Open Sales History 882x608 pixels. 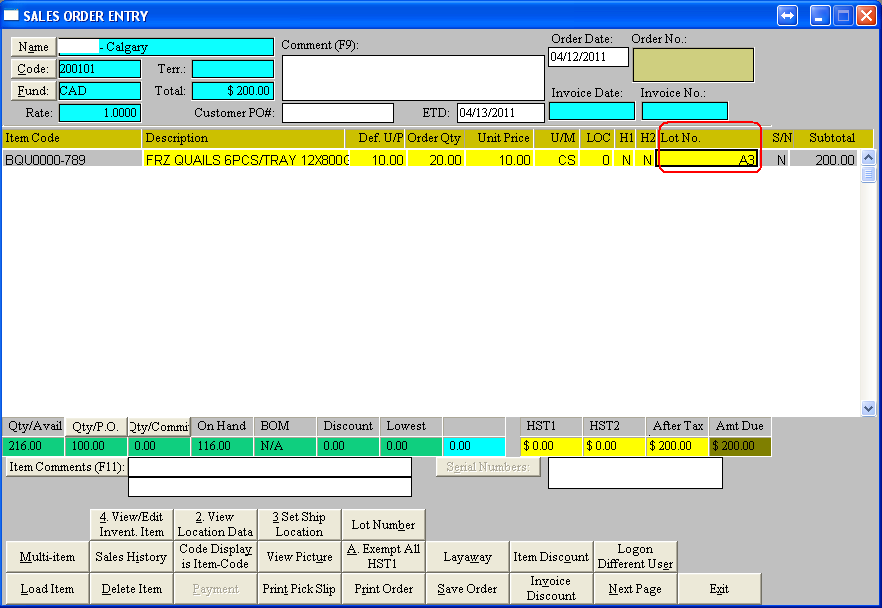tap(131, 557)
